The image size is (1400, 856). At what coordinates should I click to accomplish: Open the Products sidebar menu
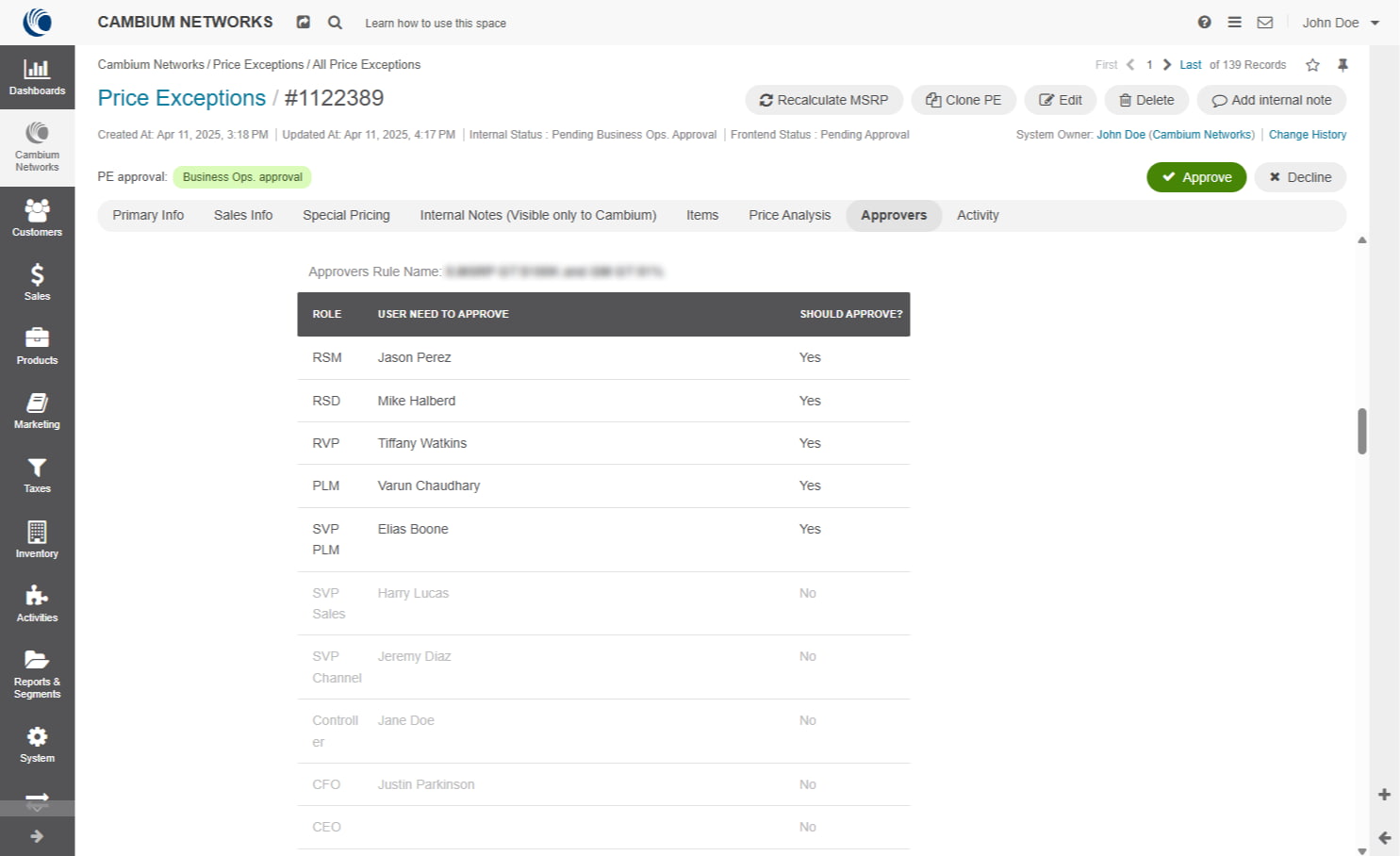point(37,346)
